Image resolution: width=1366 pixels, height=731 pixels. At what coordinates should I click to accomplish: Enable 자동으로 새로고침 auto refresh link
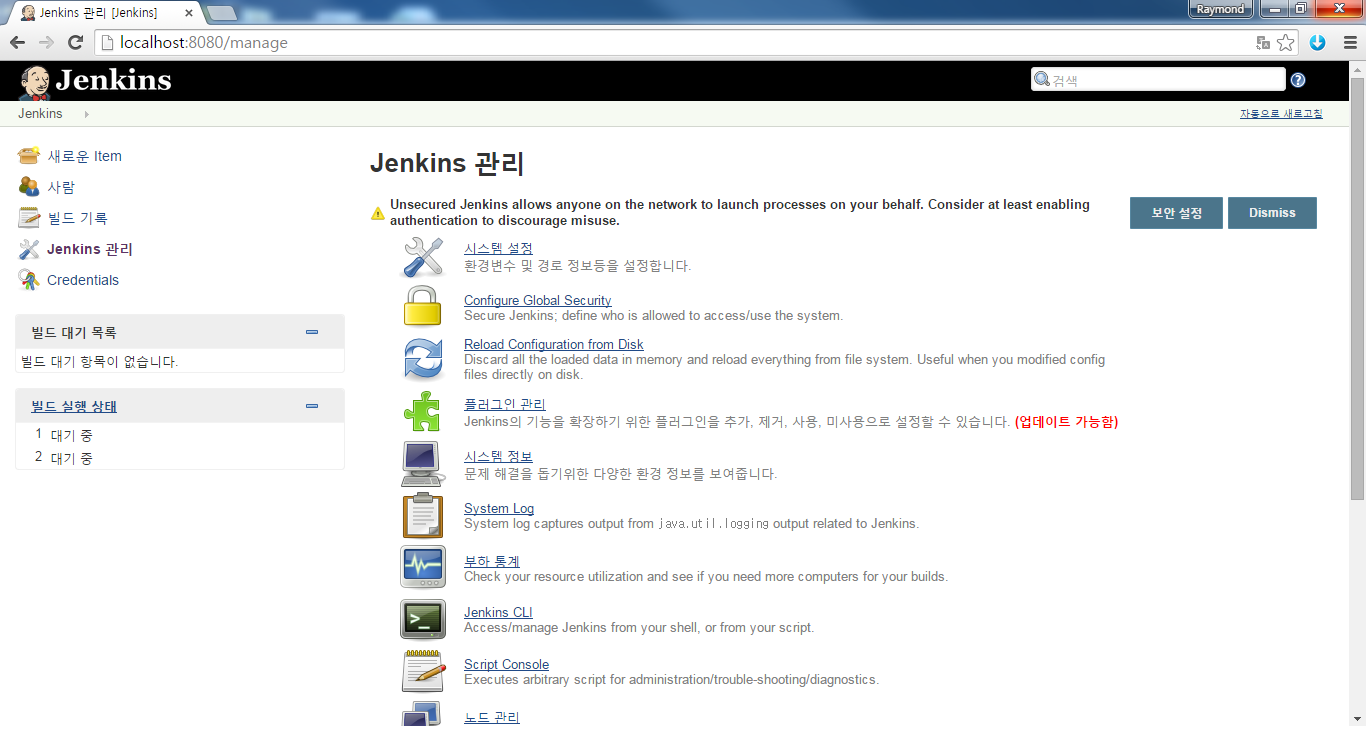coord(1281,114)
